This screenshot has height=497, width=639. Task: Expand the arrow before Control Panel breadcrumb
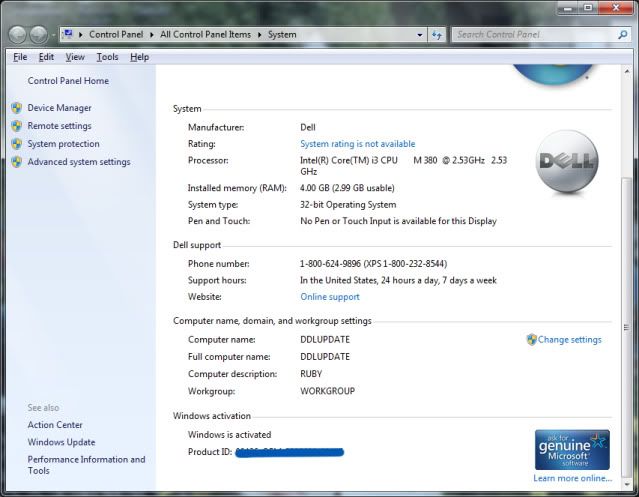click(81, 35)
